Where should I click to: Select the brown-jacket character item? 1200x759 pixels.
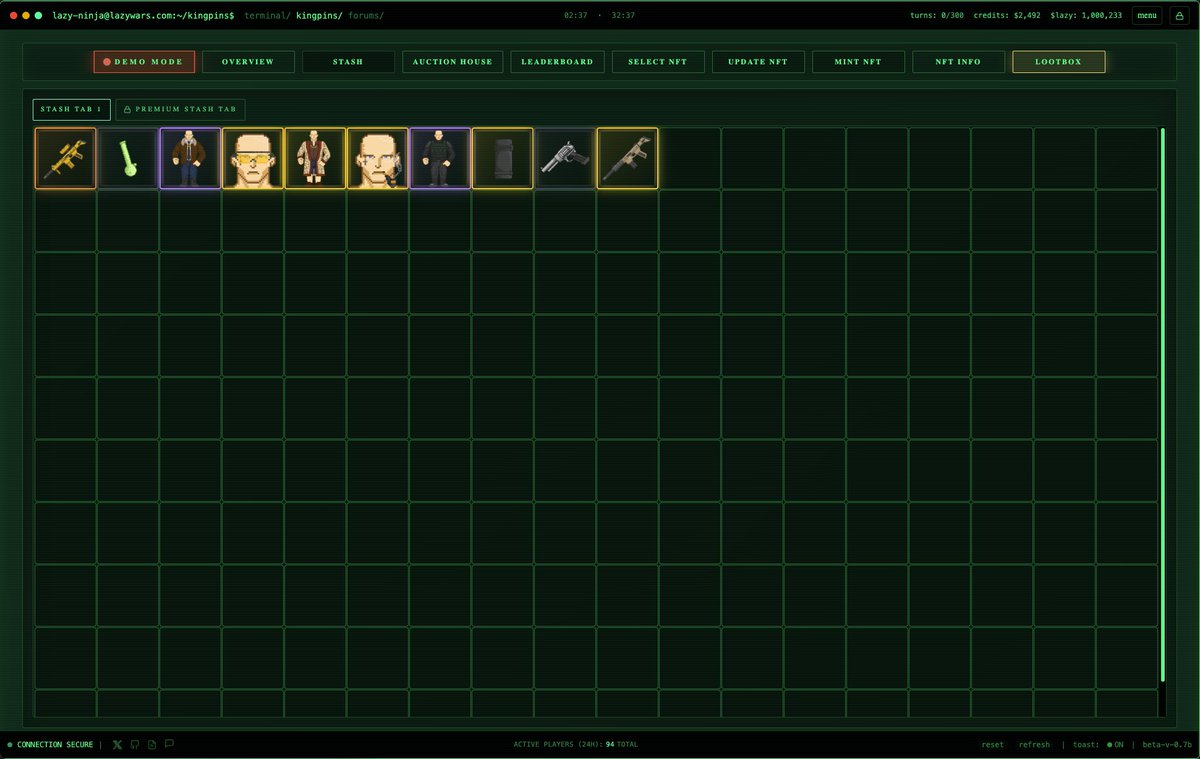(x=189, y=157)
